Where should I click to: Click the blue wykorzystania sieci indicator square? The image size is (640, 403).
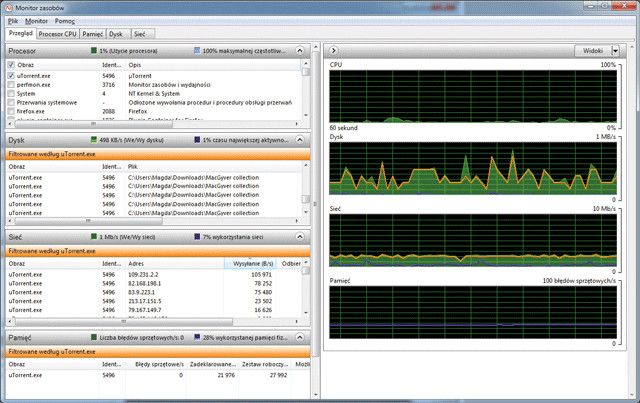[197, 237]
